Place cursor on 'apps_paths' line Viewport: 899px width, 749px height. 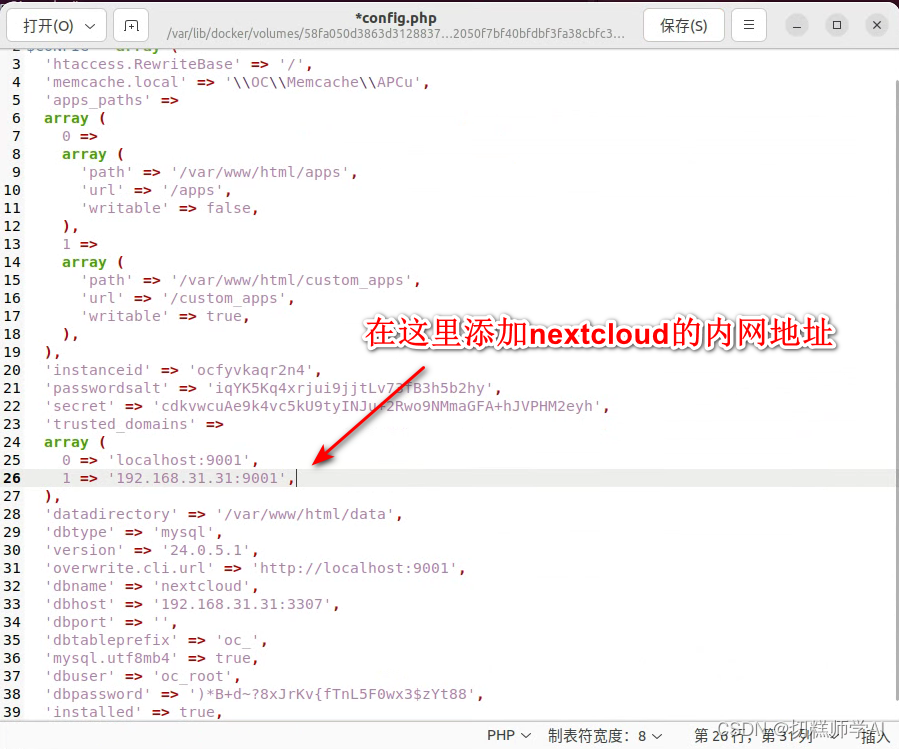pyautogui.click(x=111, y=100)
